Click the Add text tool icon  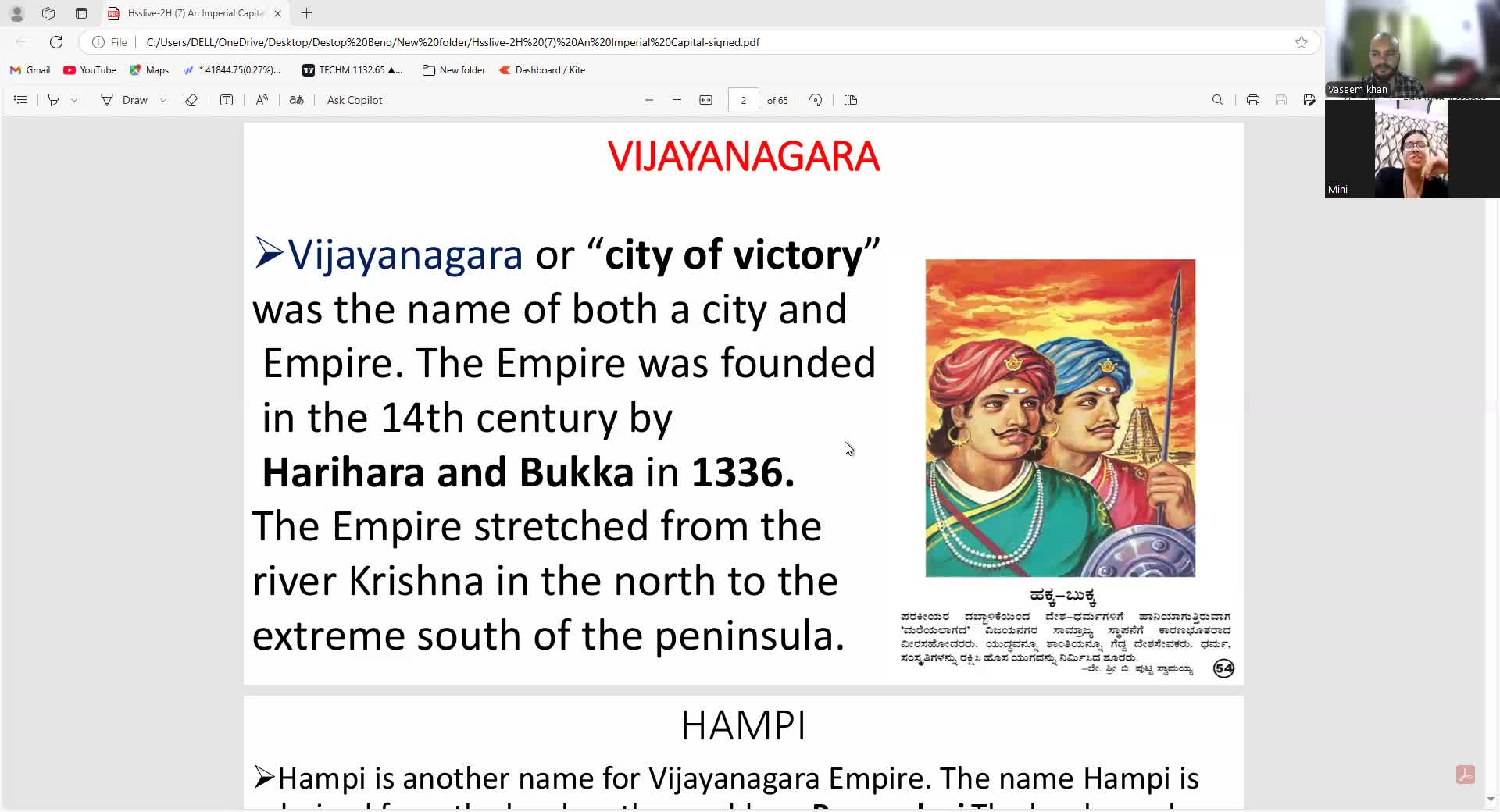[x=227, y=100]
